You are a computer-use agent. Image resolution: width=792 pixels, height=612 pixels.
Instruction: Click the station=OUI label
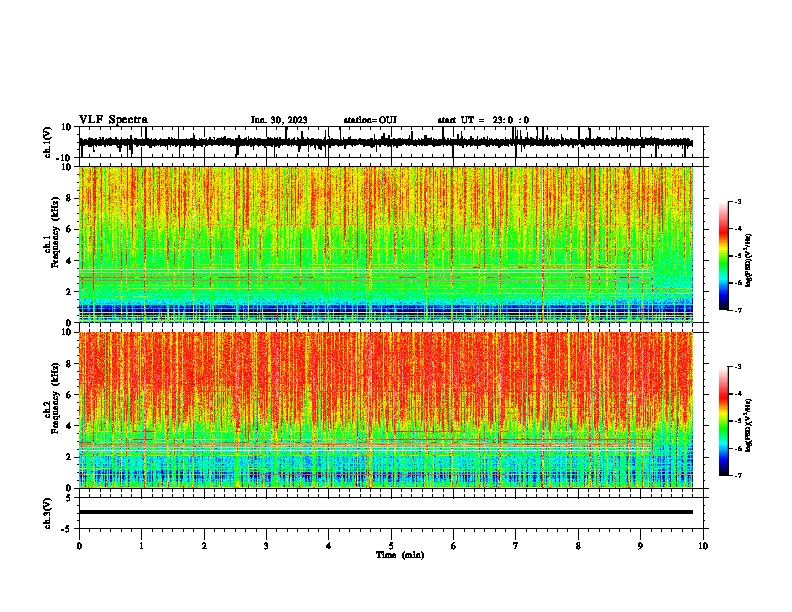tap(370, 120)
